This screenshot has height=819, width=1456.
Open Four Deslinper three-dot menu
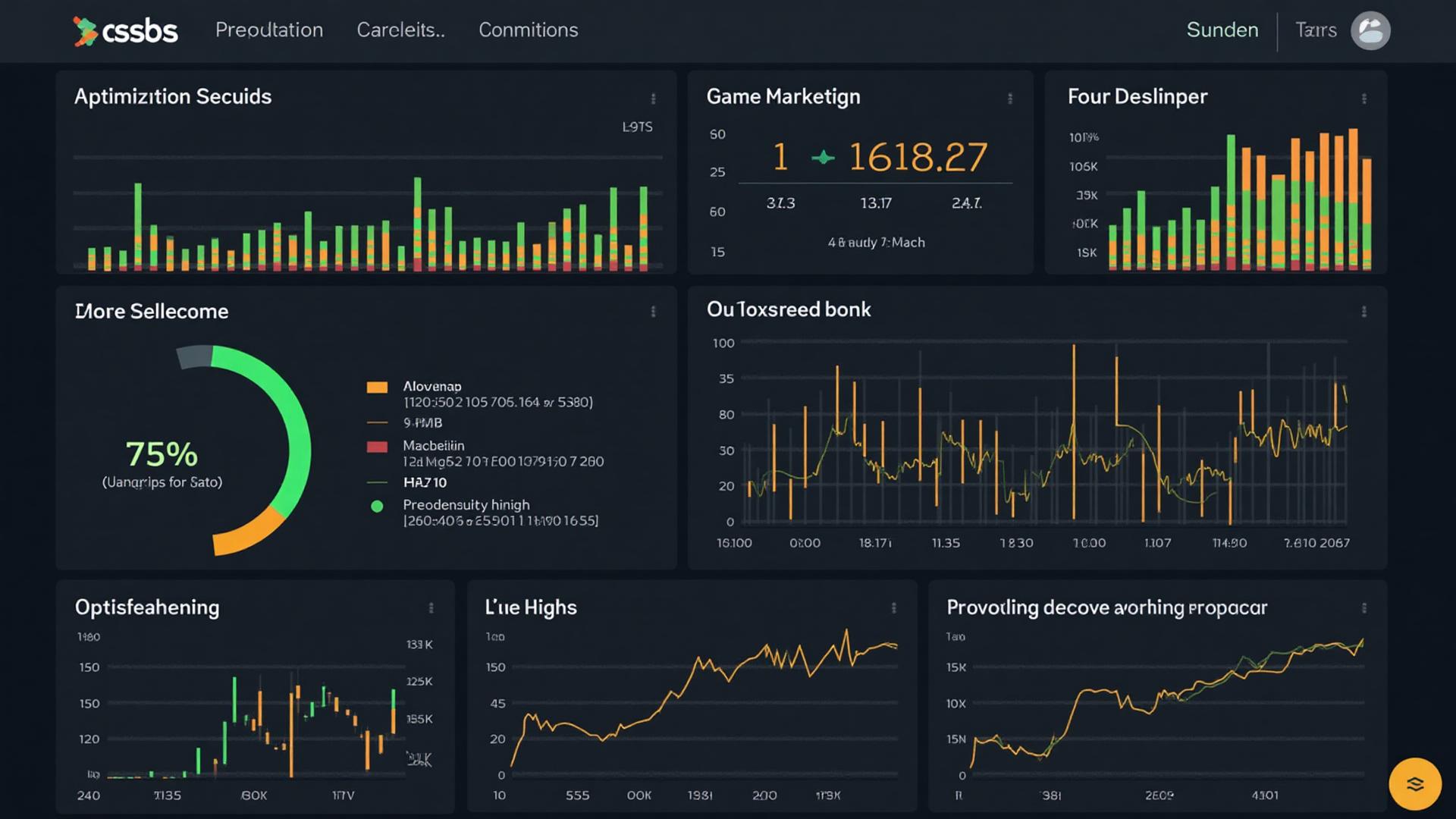1363,99
